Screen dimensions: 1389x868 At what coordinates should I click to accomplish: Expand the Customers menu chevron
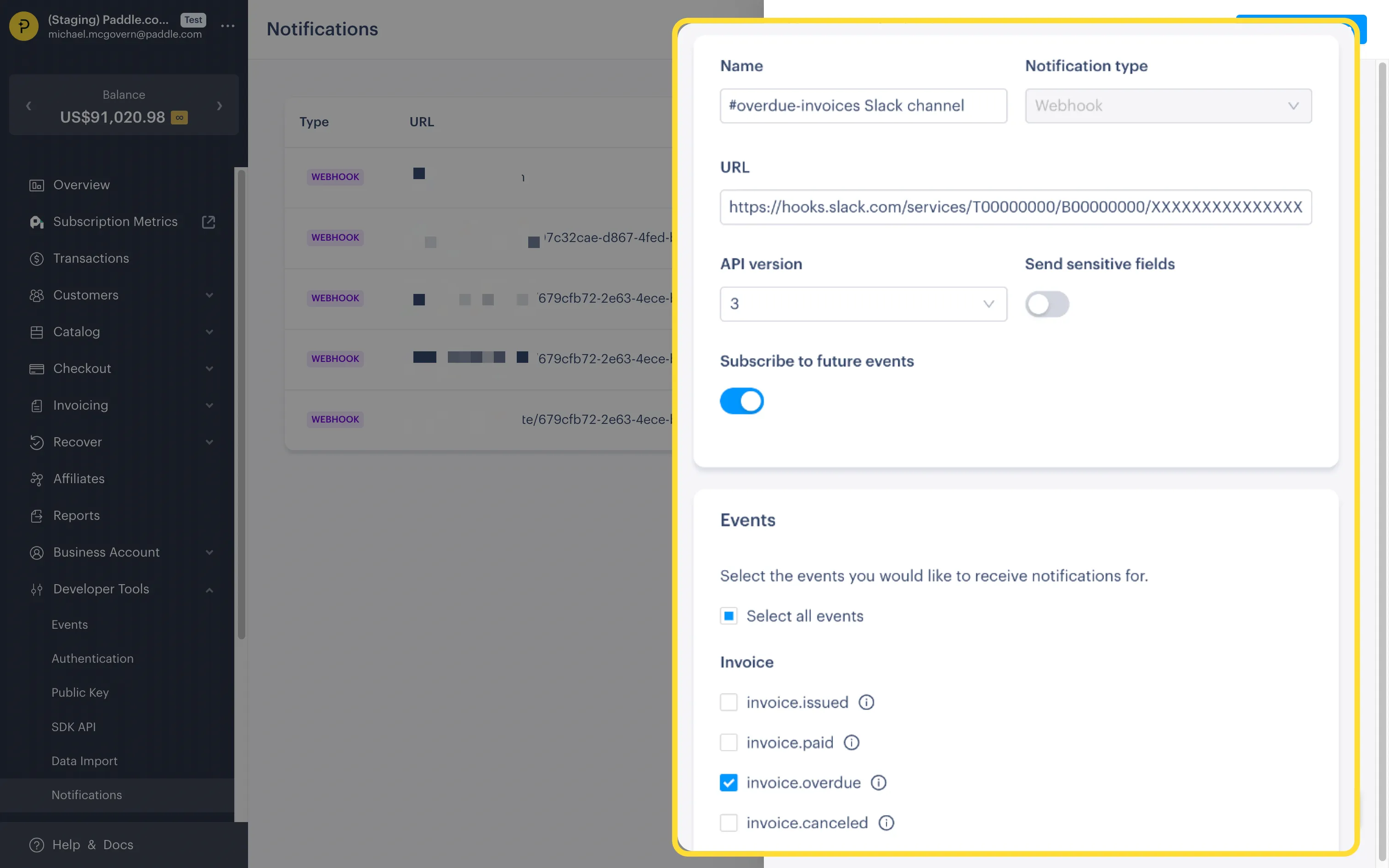[209, 296]
